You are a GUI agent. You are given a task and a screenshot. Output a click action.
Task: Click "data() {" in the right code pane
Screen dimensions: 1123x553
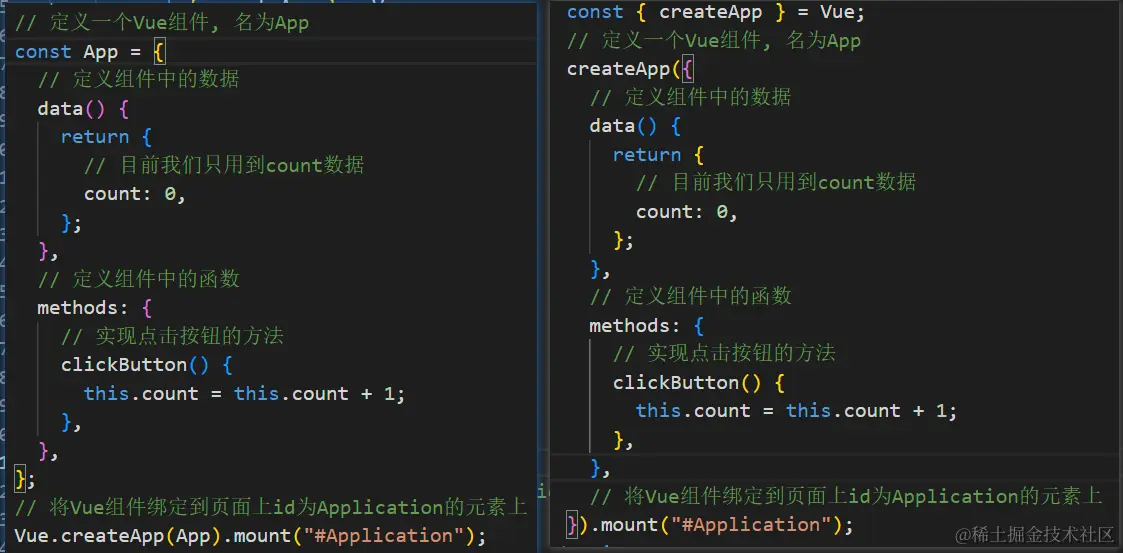click(635, 126)
